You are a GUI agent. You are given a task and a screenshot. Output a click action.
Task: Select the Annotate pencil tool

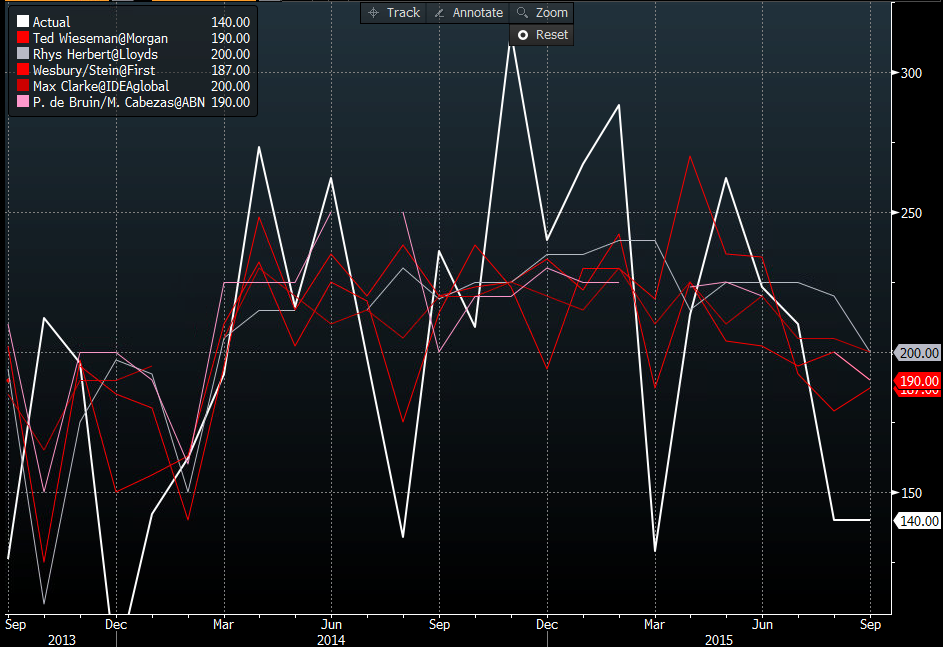[468, 13]
